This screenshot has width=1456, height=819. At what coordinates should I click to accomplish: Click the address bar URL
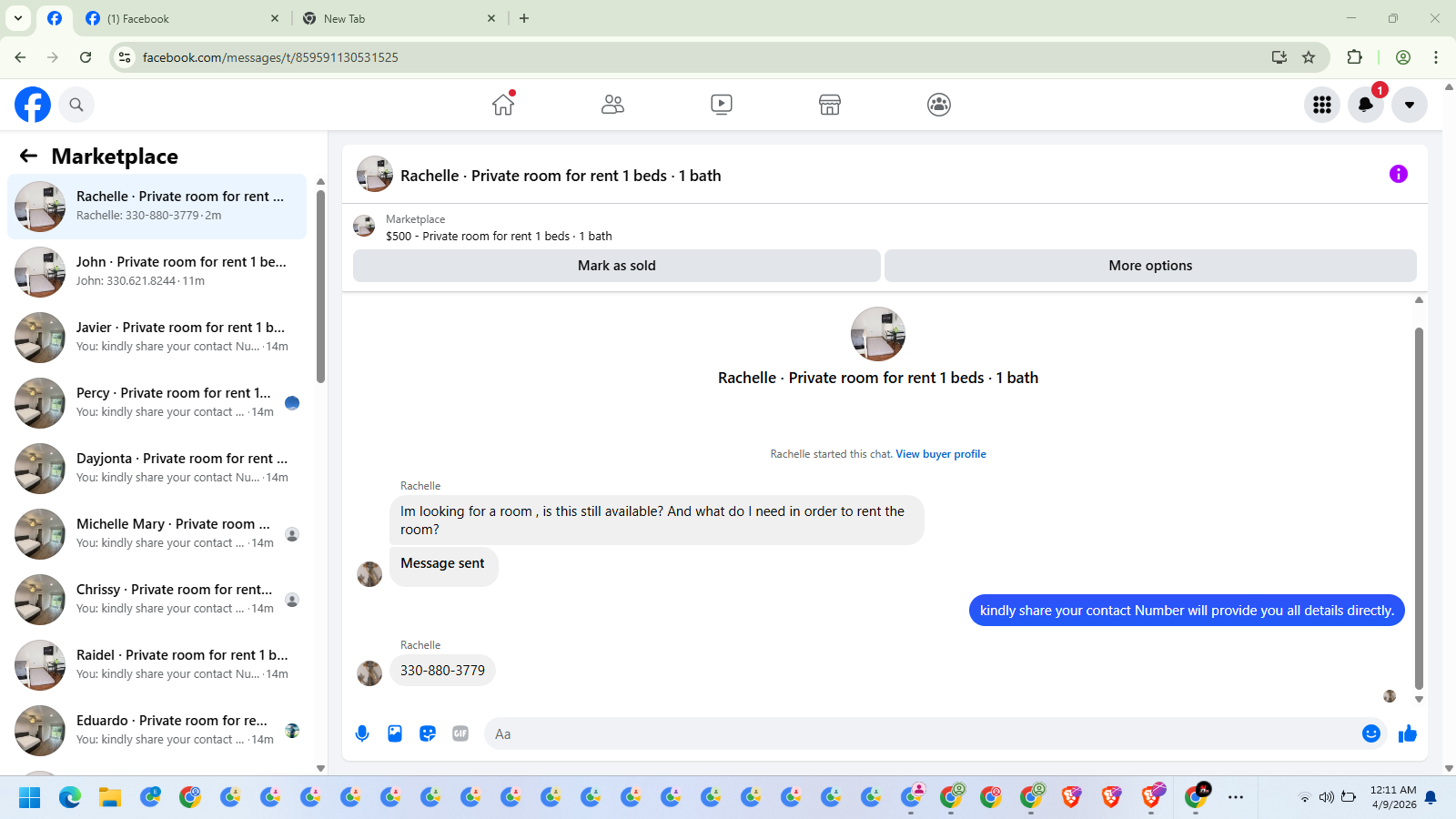pyautogui.click(x=270, y=57)
